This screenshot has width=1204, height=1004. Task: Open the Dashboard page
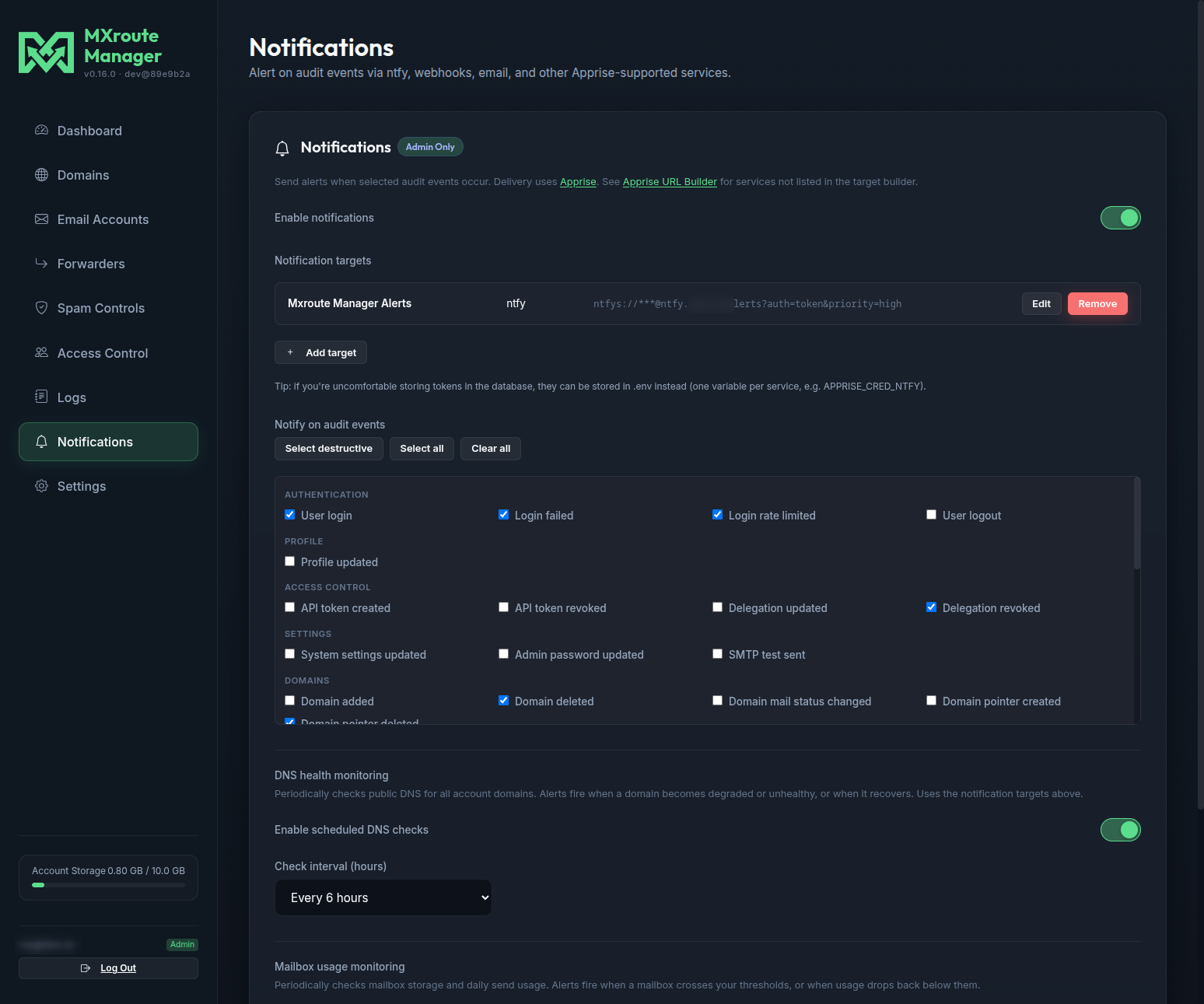pyautogui.click(x=108, y=131)
